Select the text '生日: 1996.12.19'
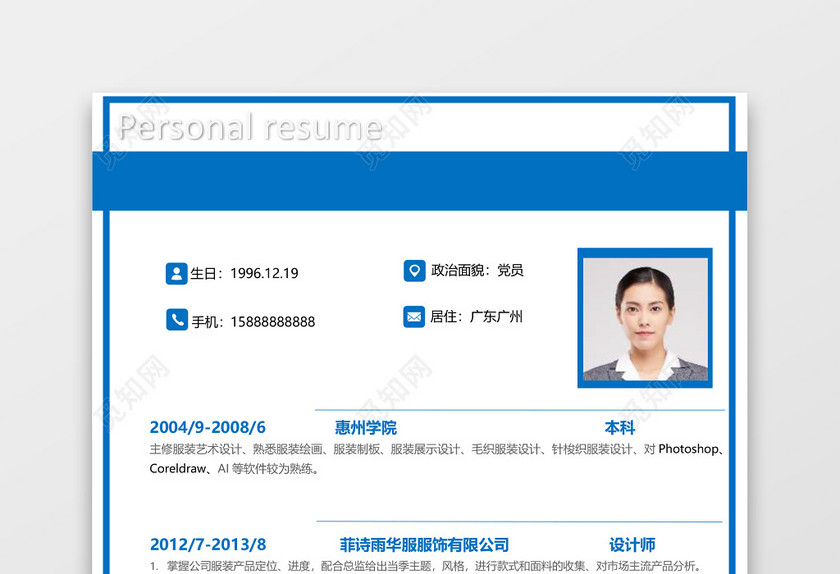The width and height of the screenshot is (840, 574). pyautogui.click(x=244, y=273)
